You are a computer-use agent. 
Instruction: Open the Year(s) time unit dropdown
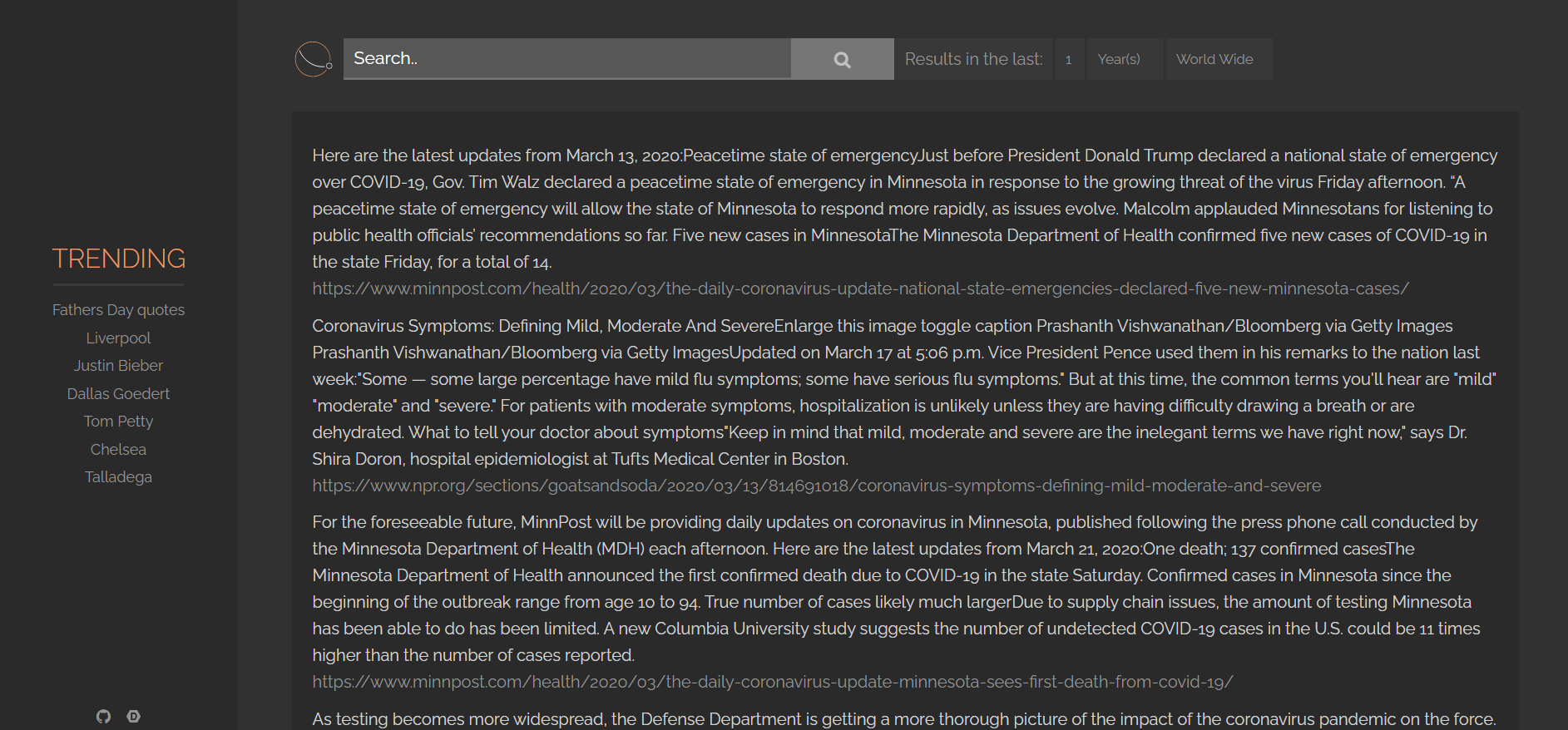pos(1125,59)
